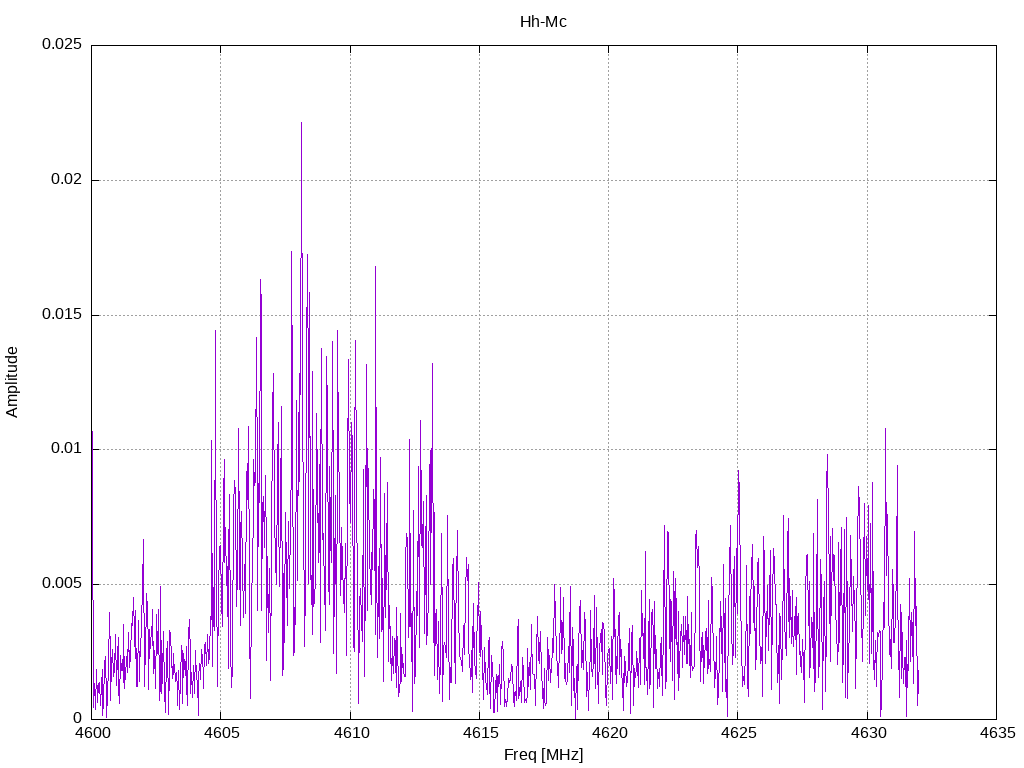1024x768 pixels.
Task: Click the 0.025 y-axis tick label
Action: [60, 45]
